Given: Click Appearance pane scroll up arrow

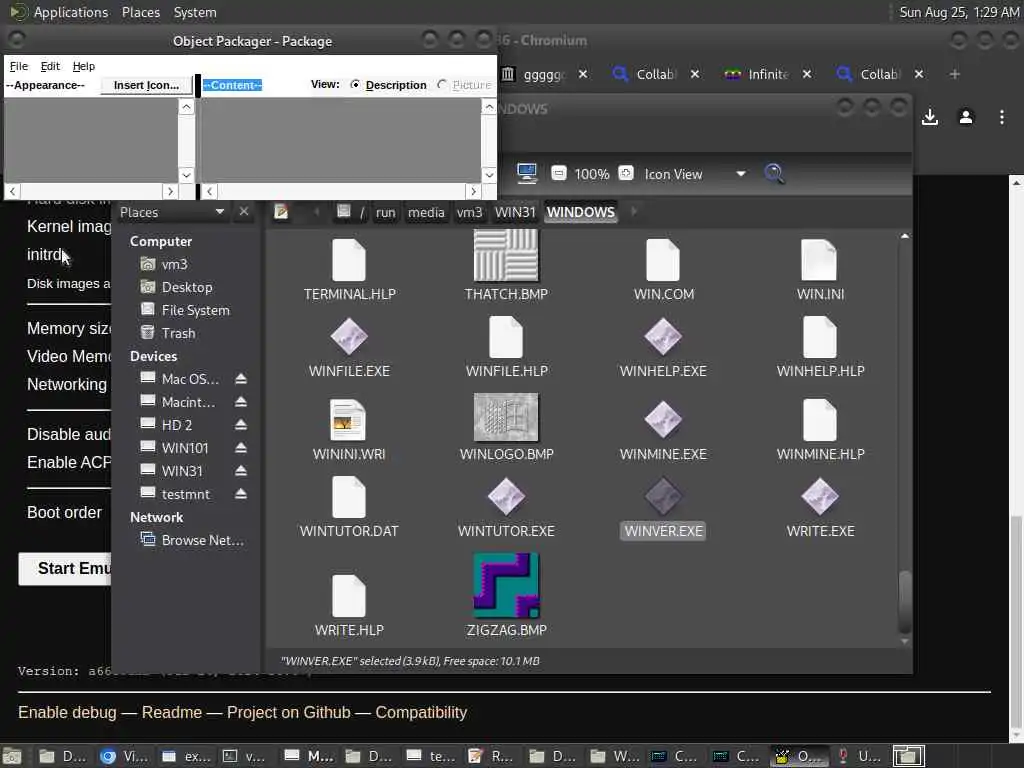Looking at the screenshot, I should pos(186,106).
